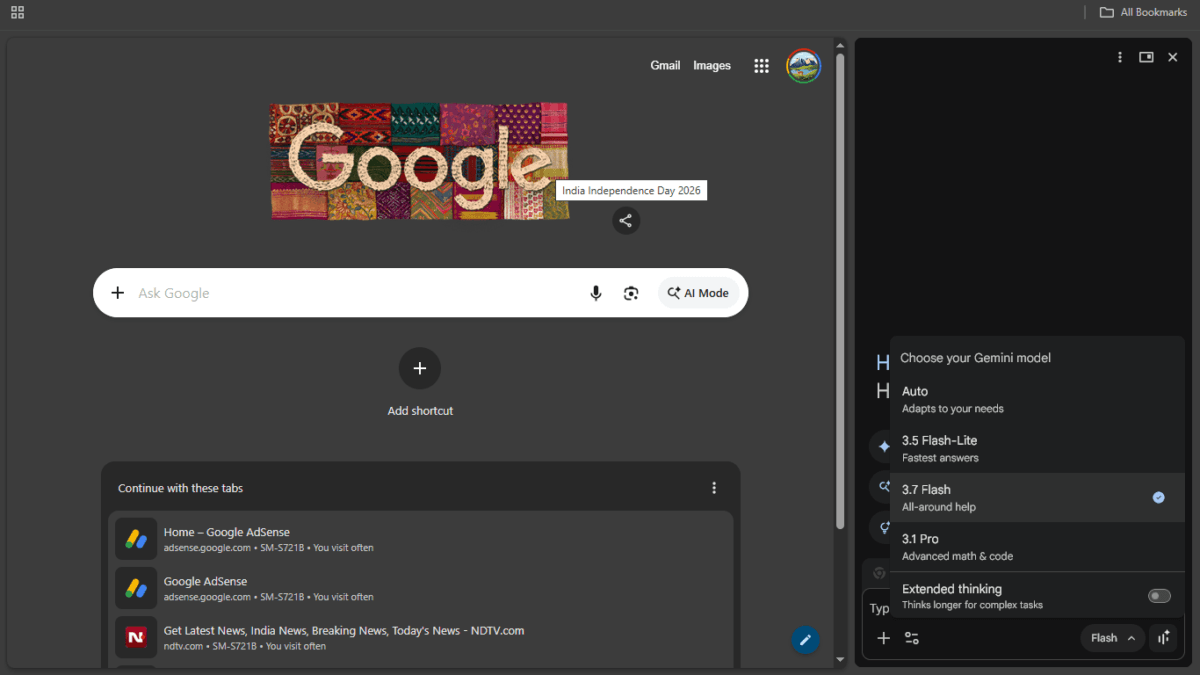Start Gemini Live voice mode
1200x675 pixels.
click(1163, 638)
